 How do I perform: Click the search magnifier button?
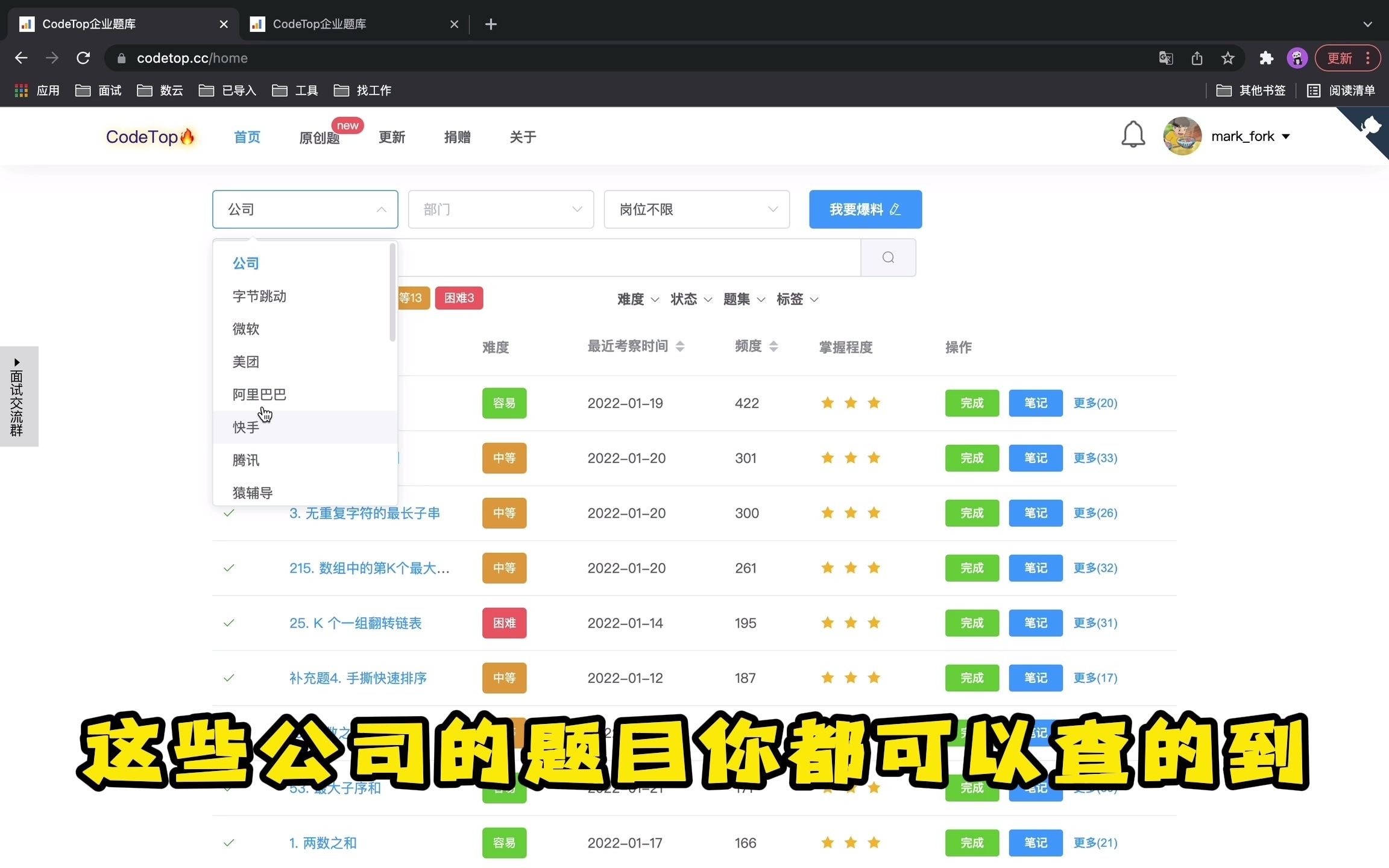tap(888, 257)
